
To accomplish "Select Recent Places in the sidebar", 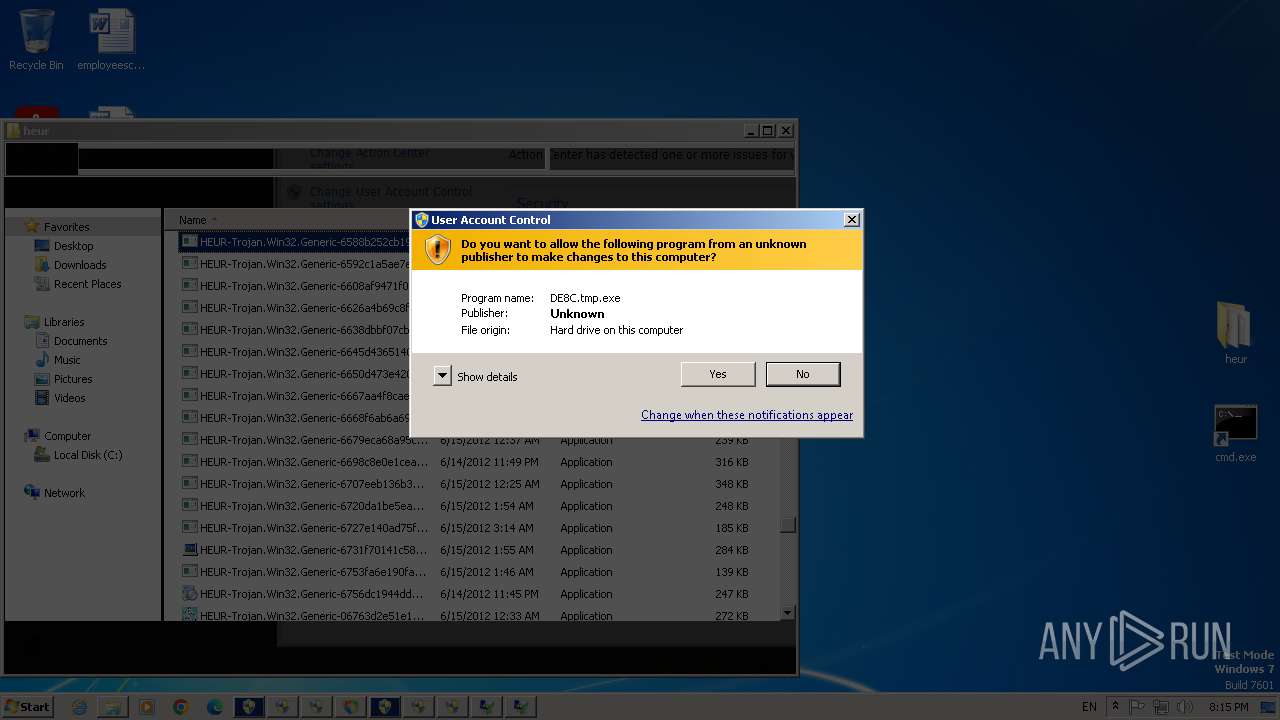I will [x=87, y=284].
